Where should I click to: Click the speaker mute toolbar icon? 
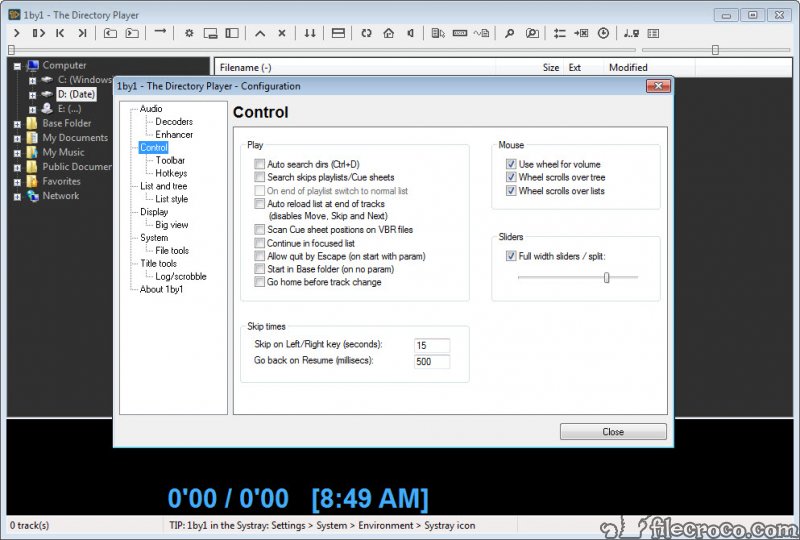pos(410,33)
